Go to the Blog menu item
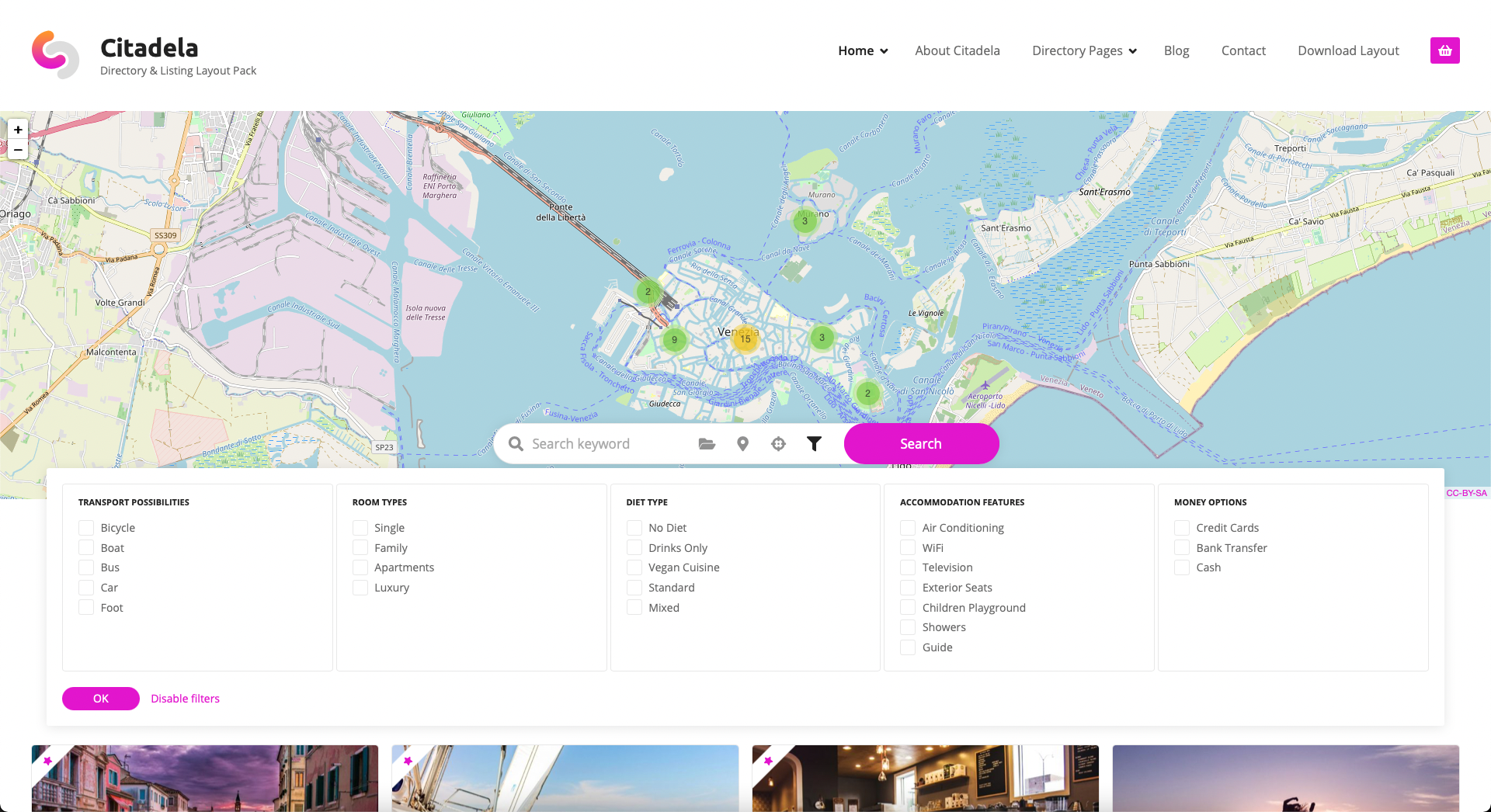 click(x=1176, y=50)
